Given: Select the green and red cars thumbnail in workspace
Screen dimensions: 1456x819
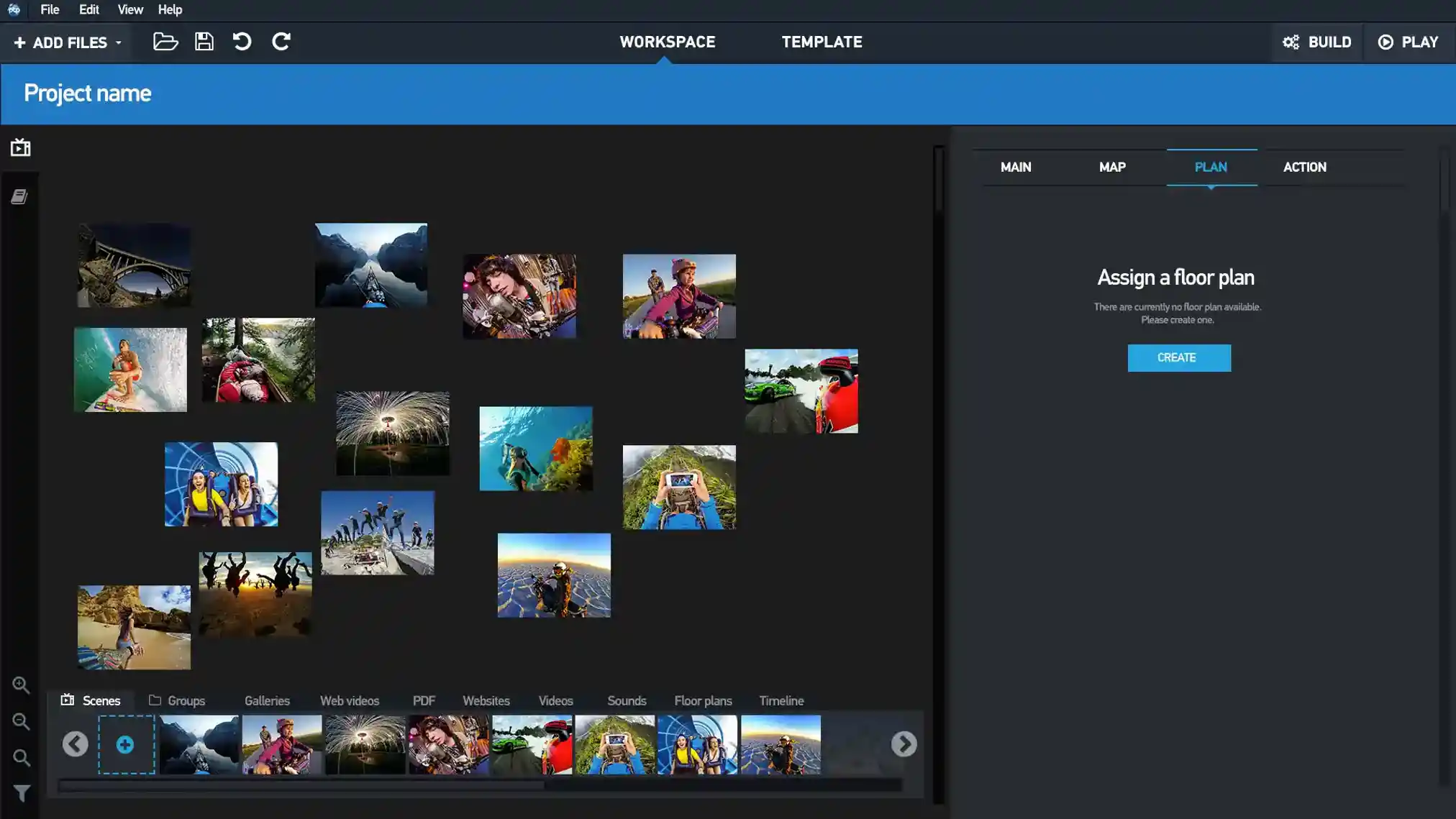Looking at the screenshot, I should click(x=801, y=391).
